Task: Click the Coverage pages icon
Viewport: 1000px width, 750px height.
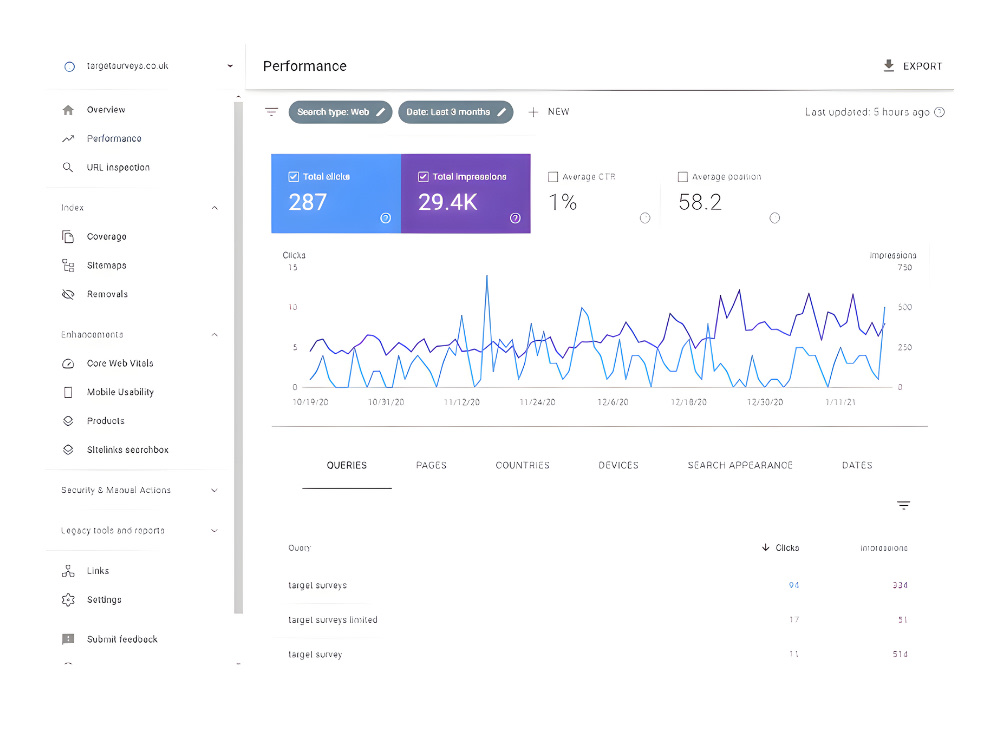Action: 68,237
